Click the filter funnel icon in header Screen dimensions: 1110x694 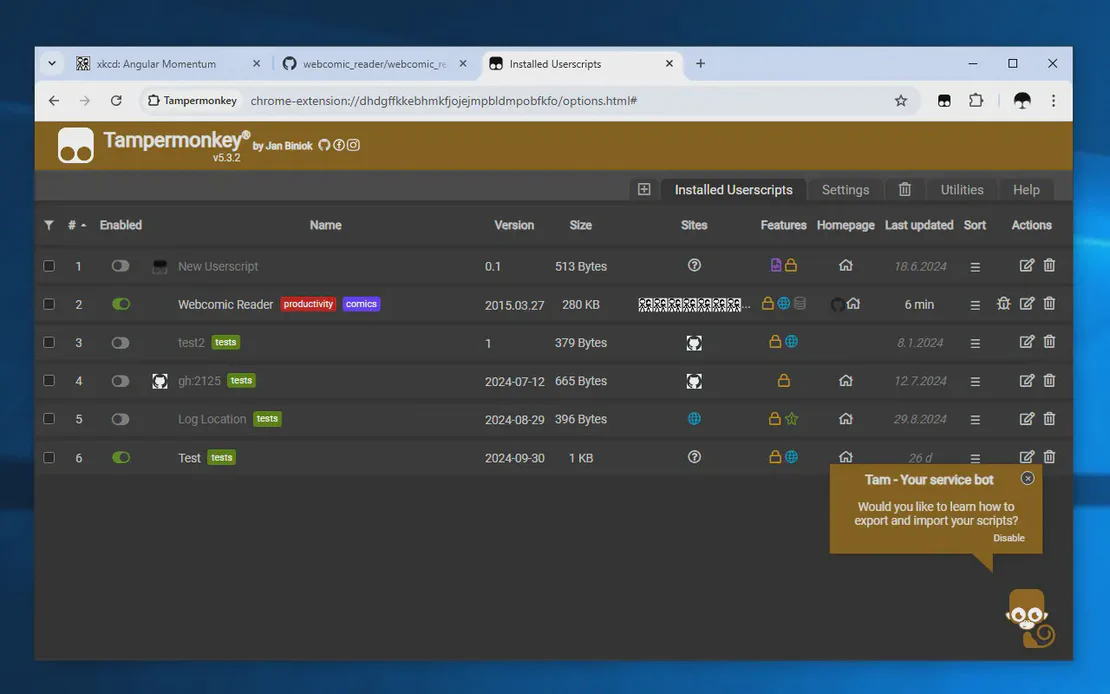[49, 226]
